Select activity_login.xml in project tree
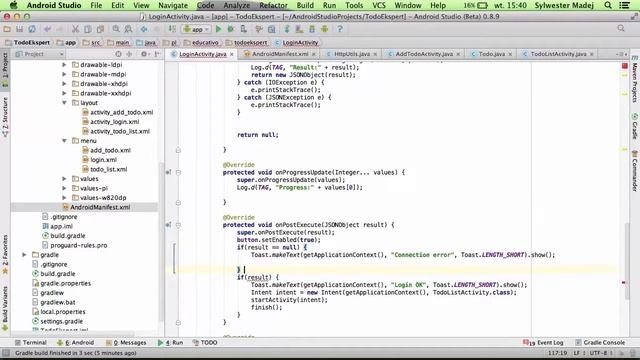 114,122
